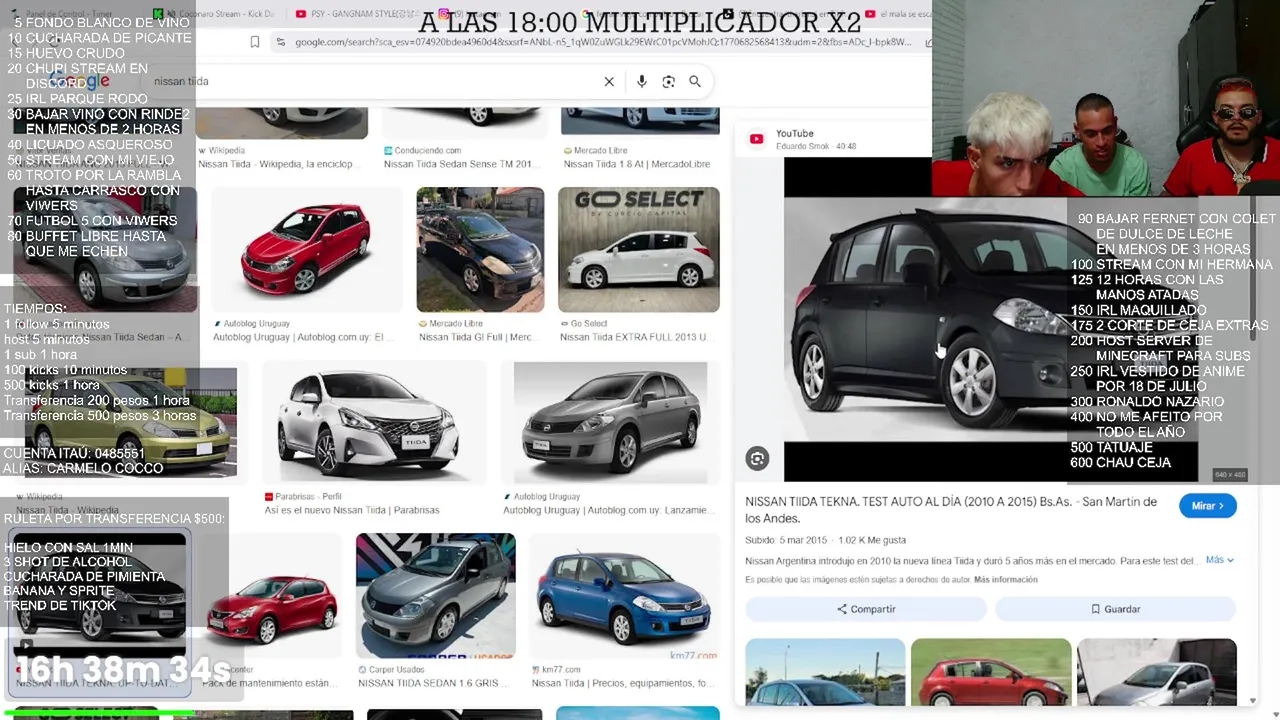Click the Compartir share button
1280x720 pixels.
point(866,609)
